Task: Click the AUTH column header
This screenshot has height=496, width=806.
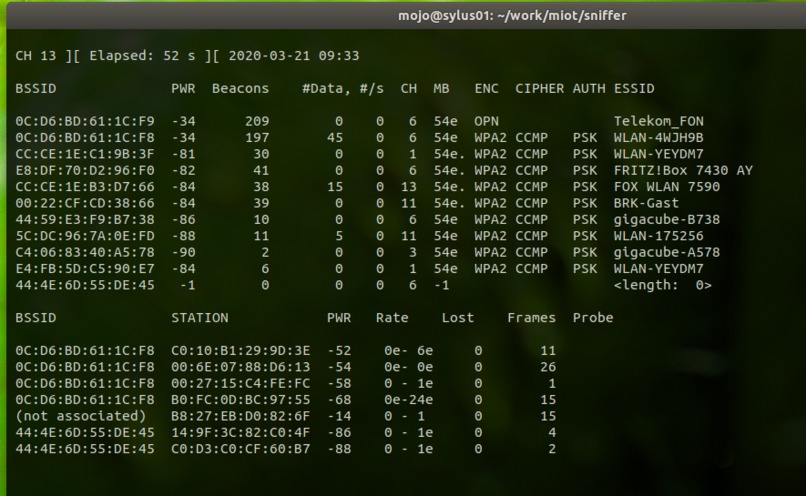Action: click(x=589, y=88)
